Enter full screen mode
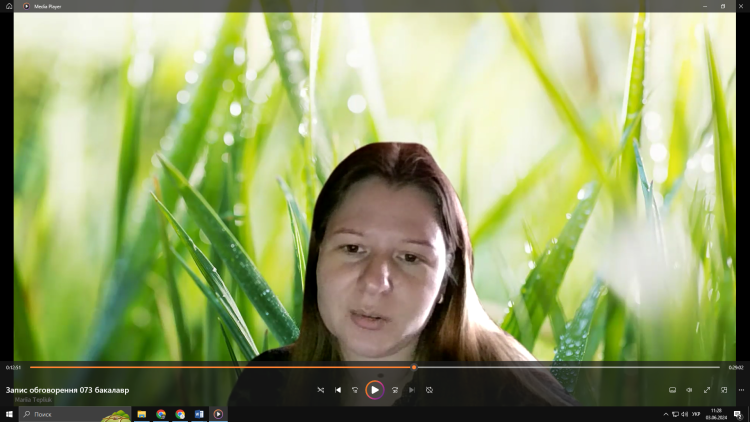The width and height of the screenshot is (750, 422). (707, 390)
